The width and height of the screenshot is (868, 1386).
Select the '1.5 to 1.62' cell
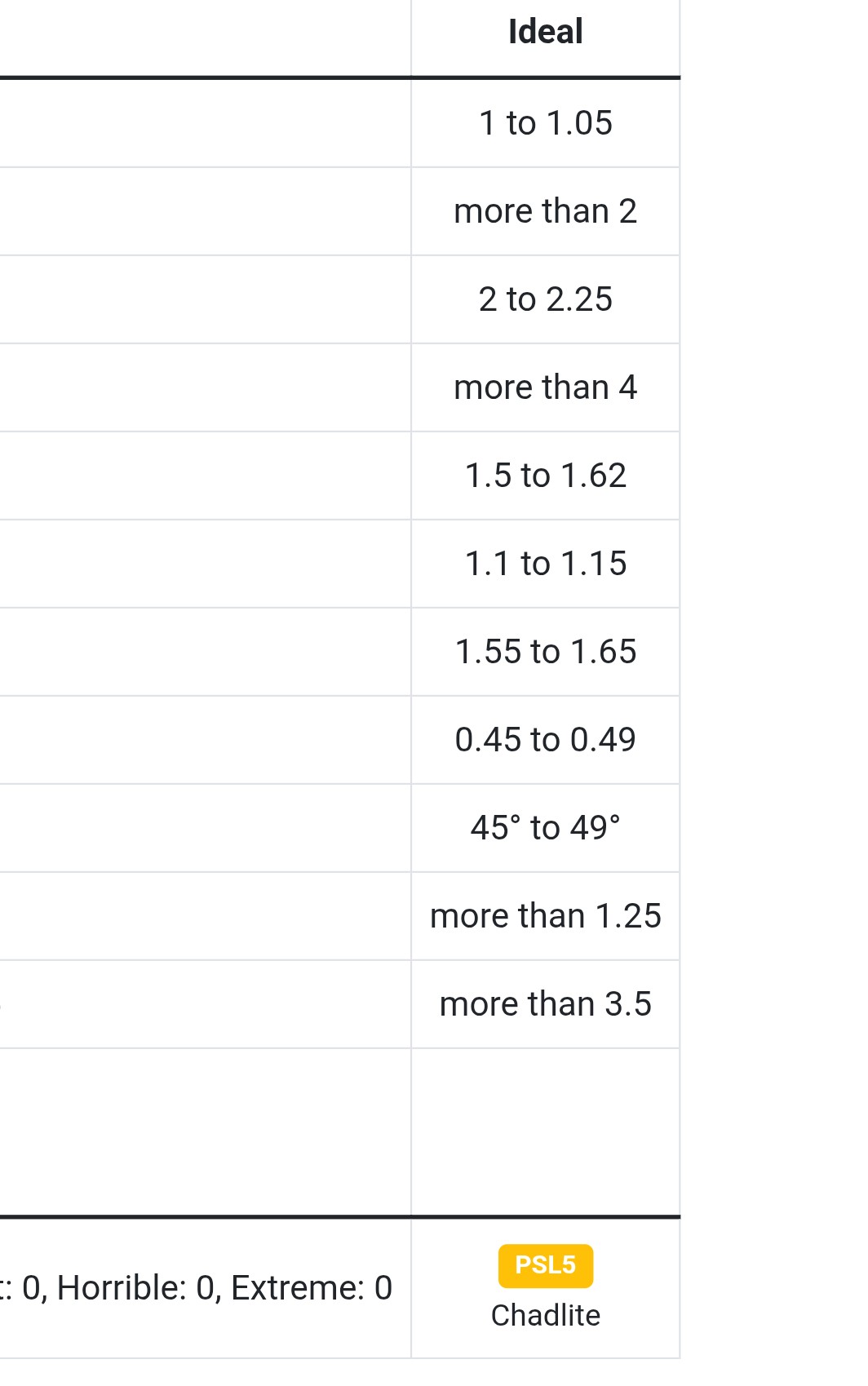coord(545,476)
